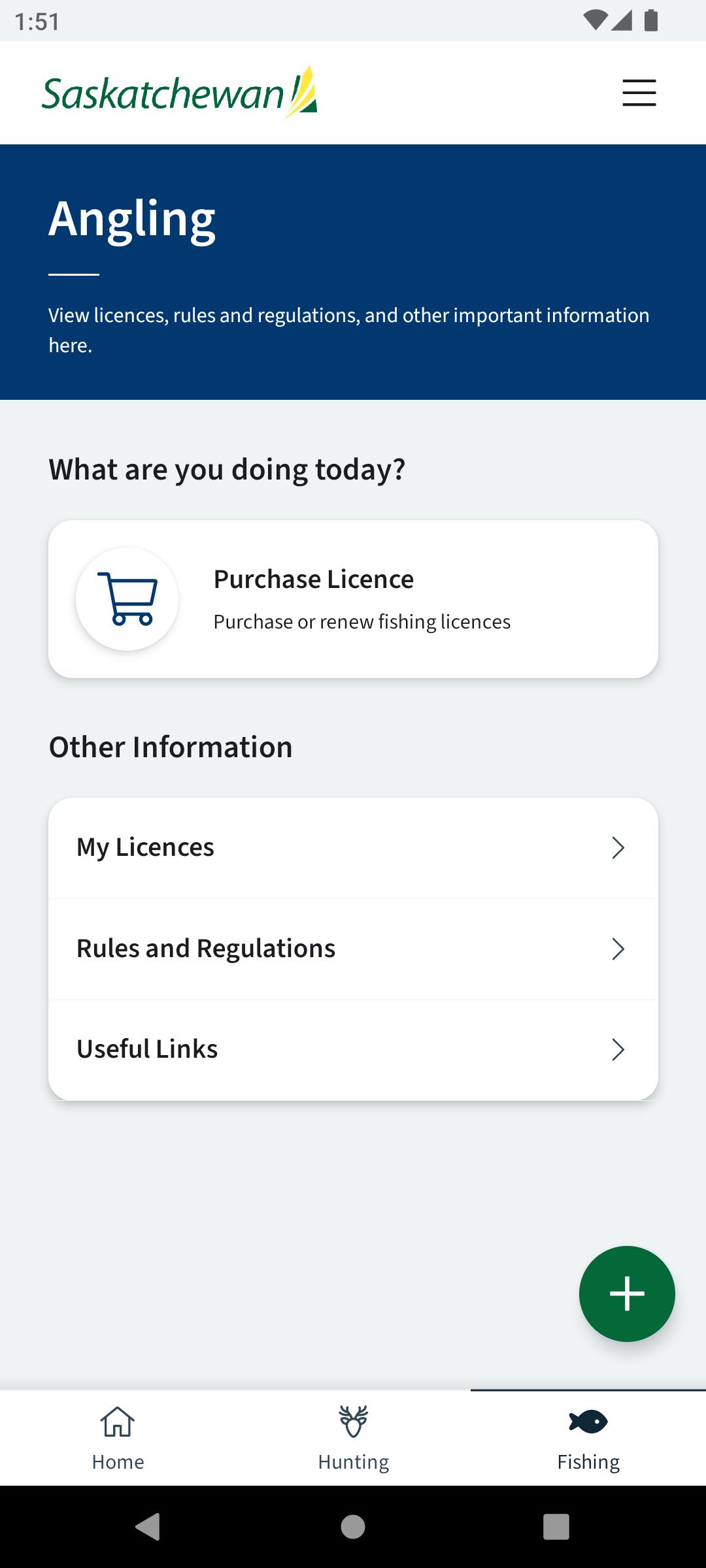Open the Purchase Licence card title
The image size is (706, 1568).
tap(314, 579)
